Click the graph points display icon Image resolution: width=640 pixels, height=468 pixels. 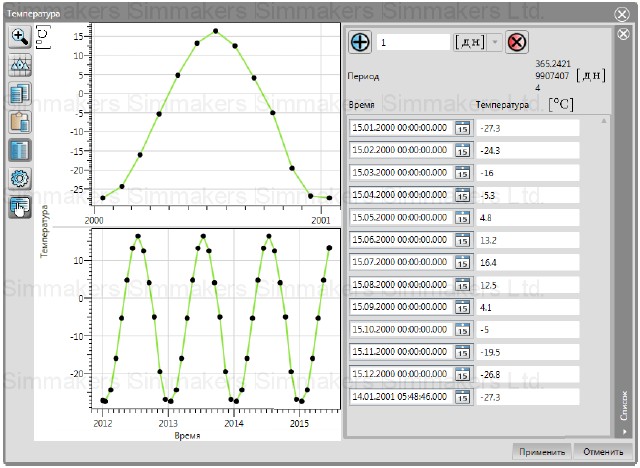[20, 65]
